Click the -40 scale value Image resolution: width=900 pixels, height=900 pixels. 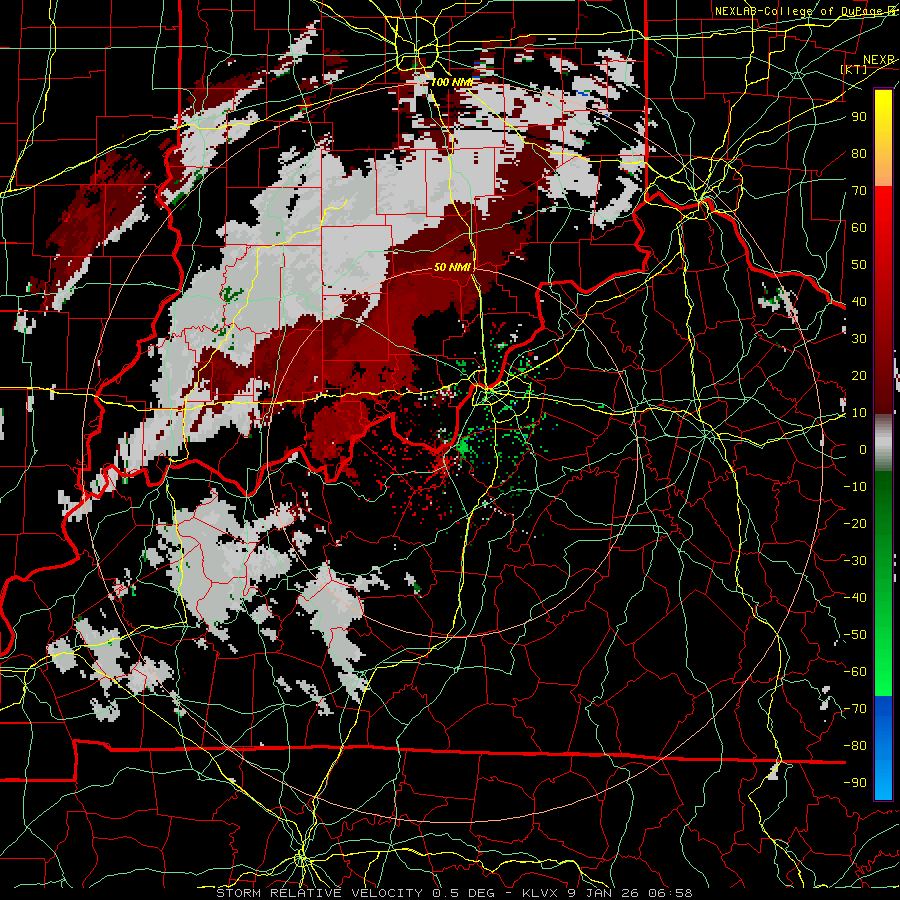tap(855, 598)
